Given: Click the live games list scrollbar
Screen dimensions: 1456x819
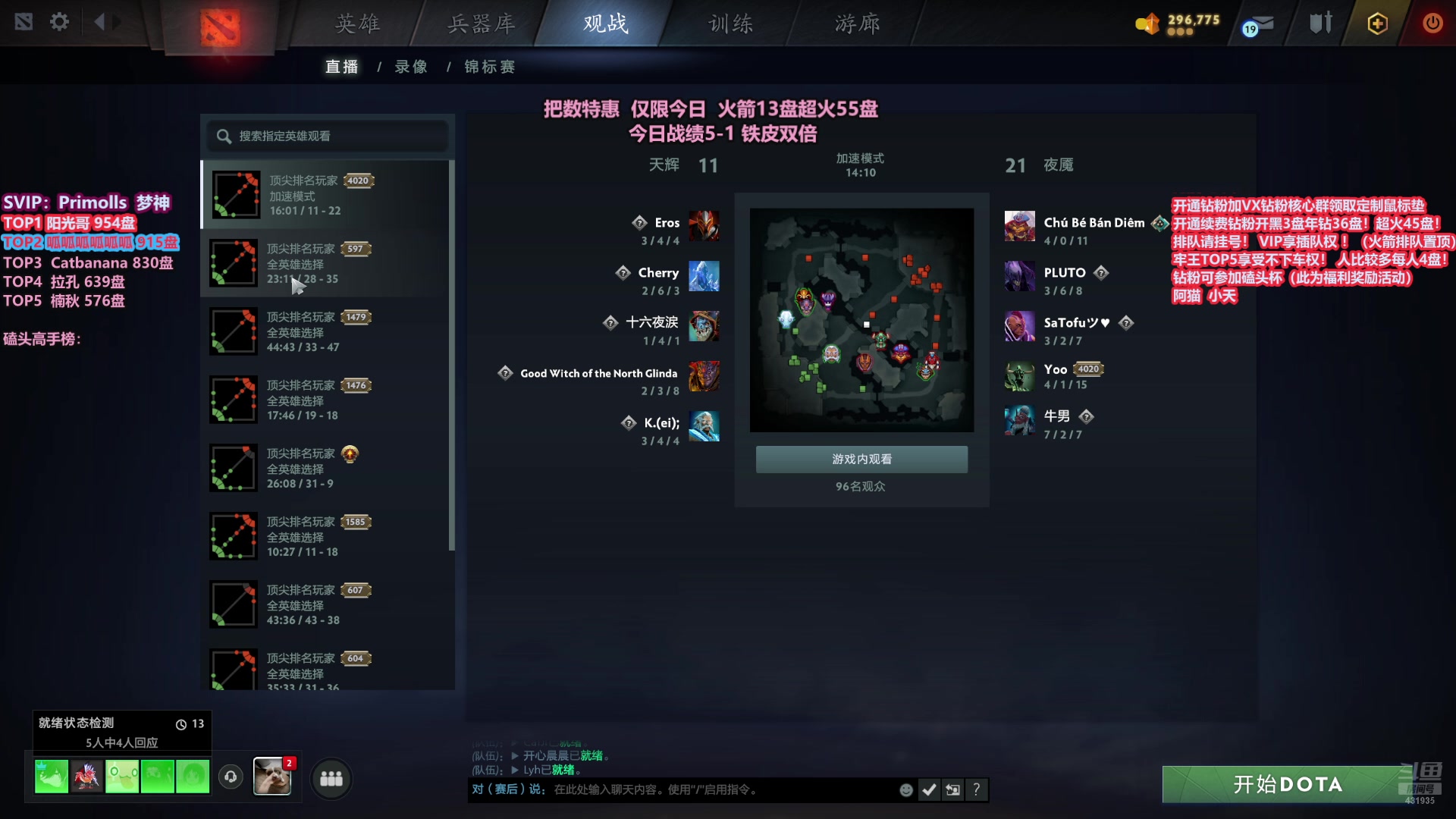Looking at the screenshot, I should 452,355.
